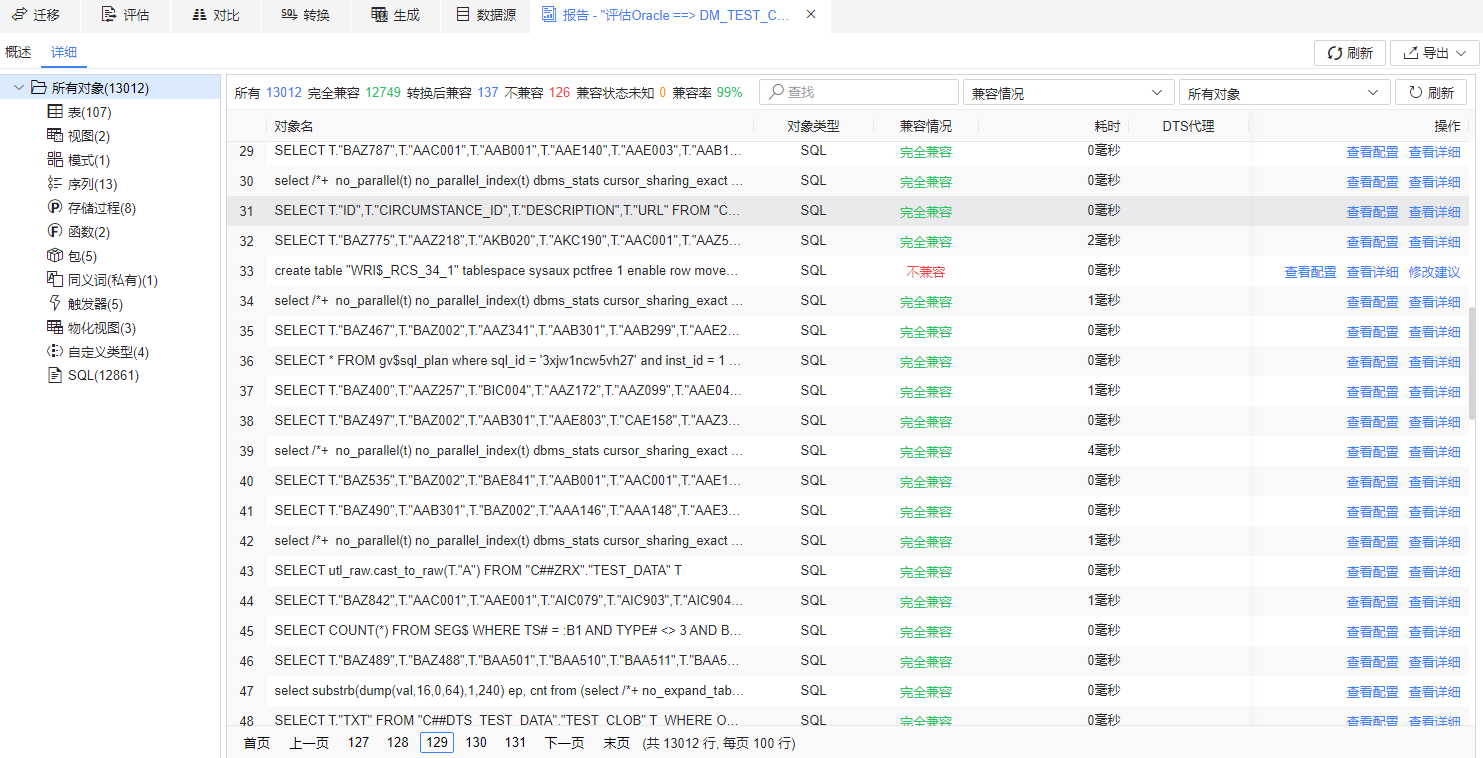Click the 刷新 button beside the object dropdown
Image resolution: width=1483 pixels, height=758 pixels.
pos(1431,93)
